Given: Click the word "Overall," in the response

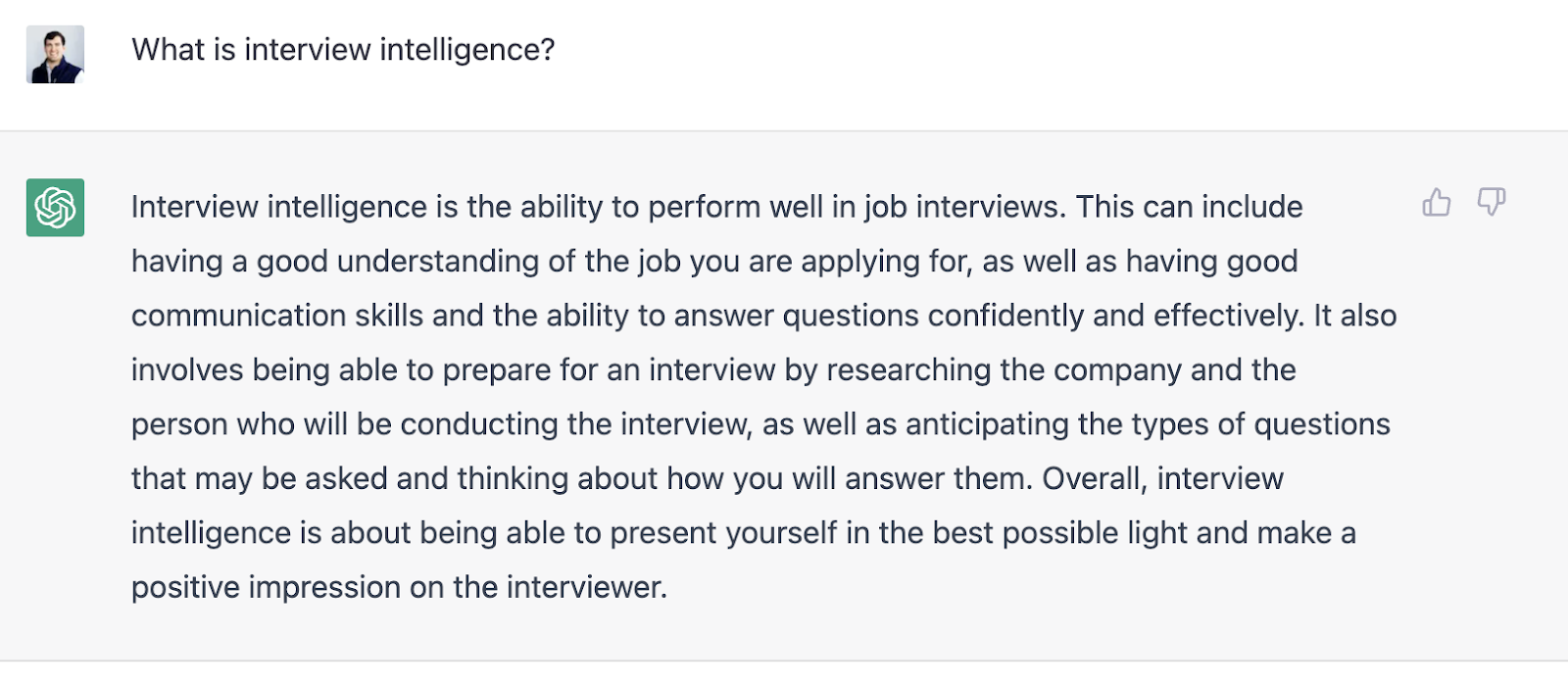Looking at the screenshot, I should 1094,478.
